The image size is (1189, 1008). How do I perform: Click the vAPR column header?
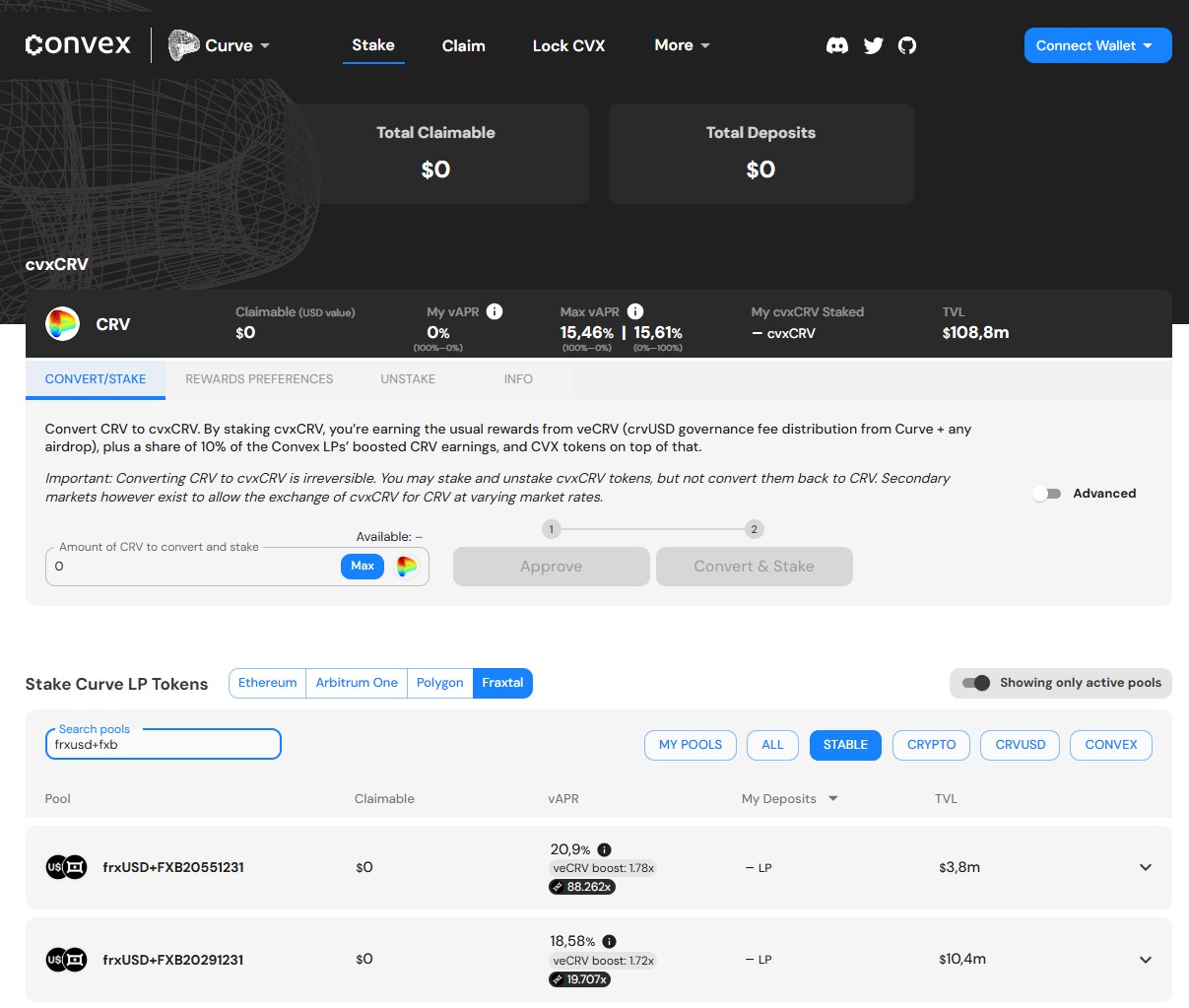click(x=563, y=799)
